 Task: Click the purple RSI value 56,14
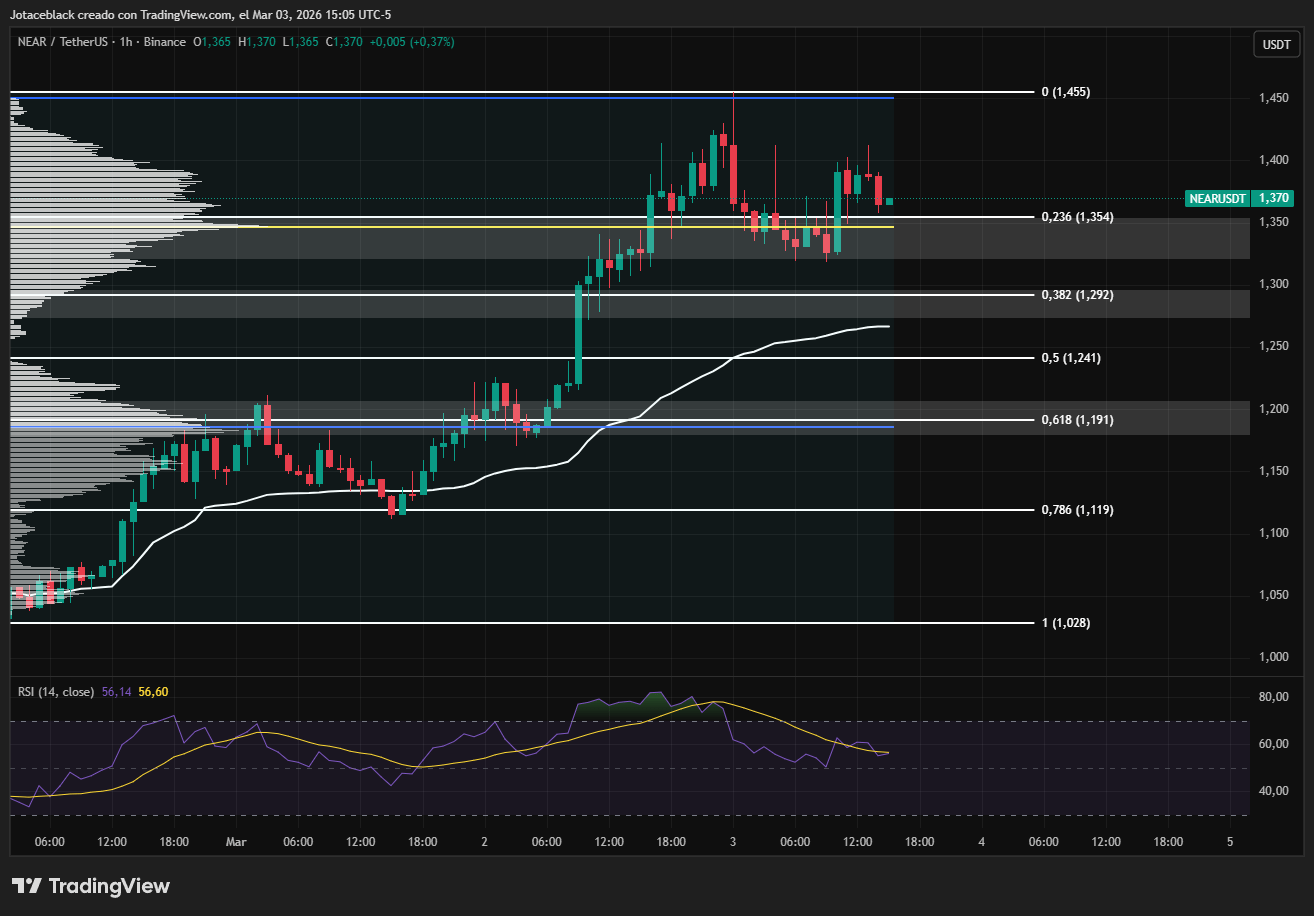(x=117, y=691)
